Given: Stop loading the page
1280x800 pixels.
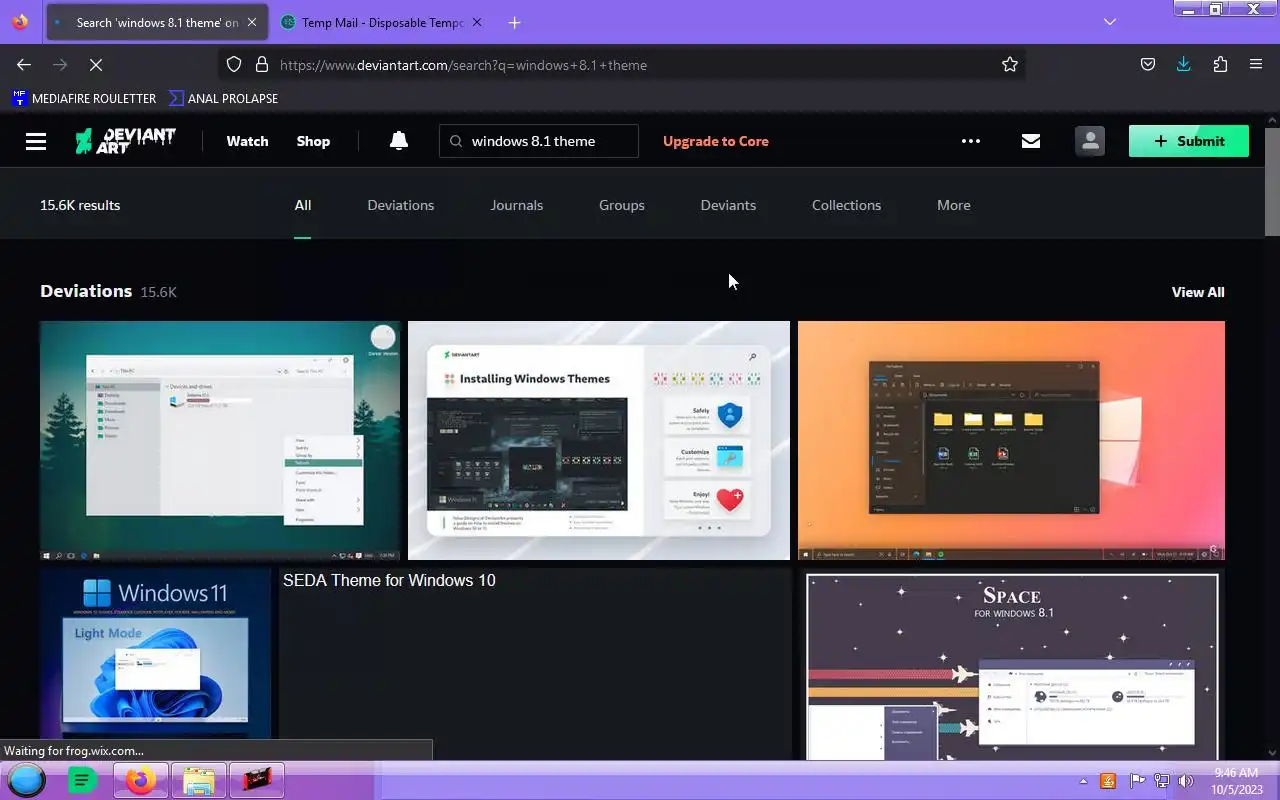Looking at the screenshot, I should click(96, 64).
